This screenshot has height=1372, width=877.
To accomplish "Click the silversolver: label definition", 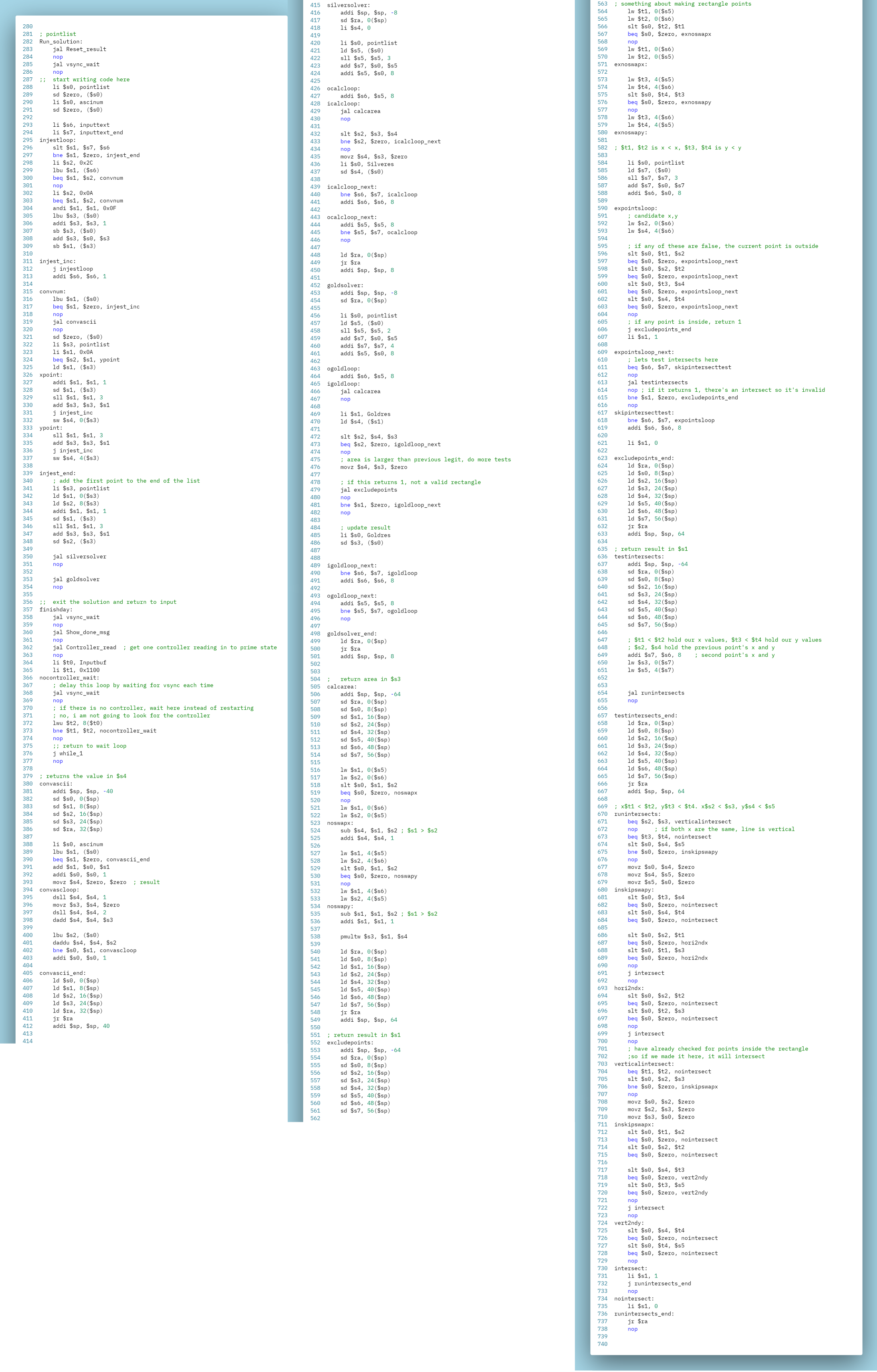I will (348, 5).
